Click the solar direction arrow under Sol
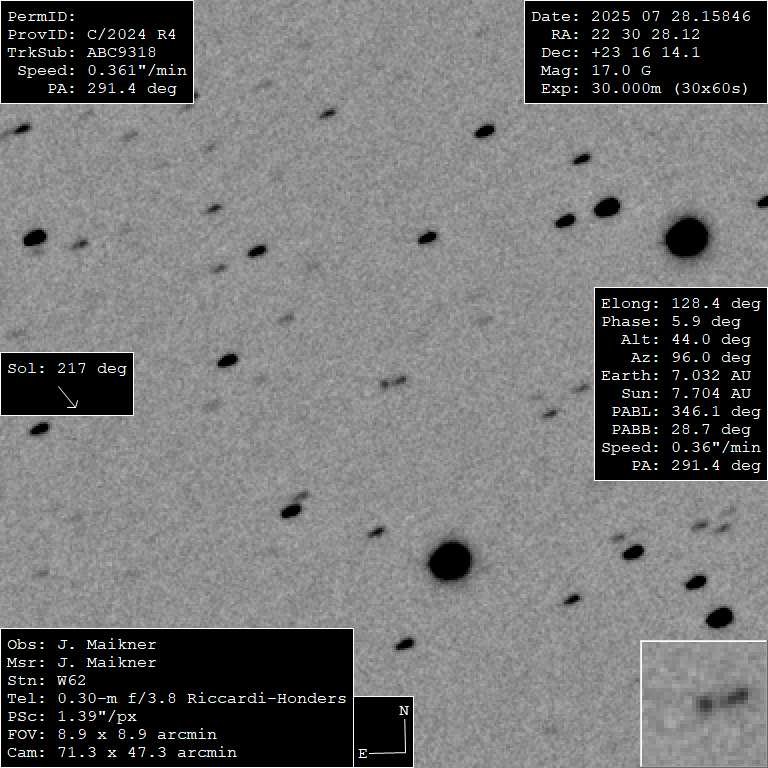The image size is (768, 768). click(x=68, y=397)
